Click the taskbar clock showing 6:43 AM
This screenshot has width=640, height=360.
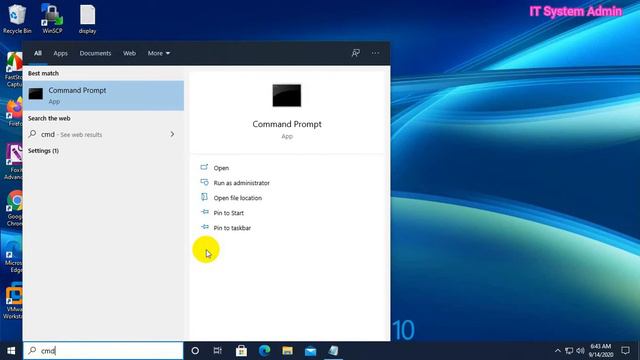pos(601,351)
